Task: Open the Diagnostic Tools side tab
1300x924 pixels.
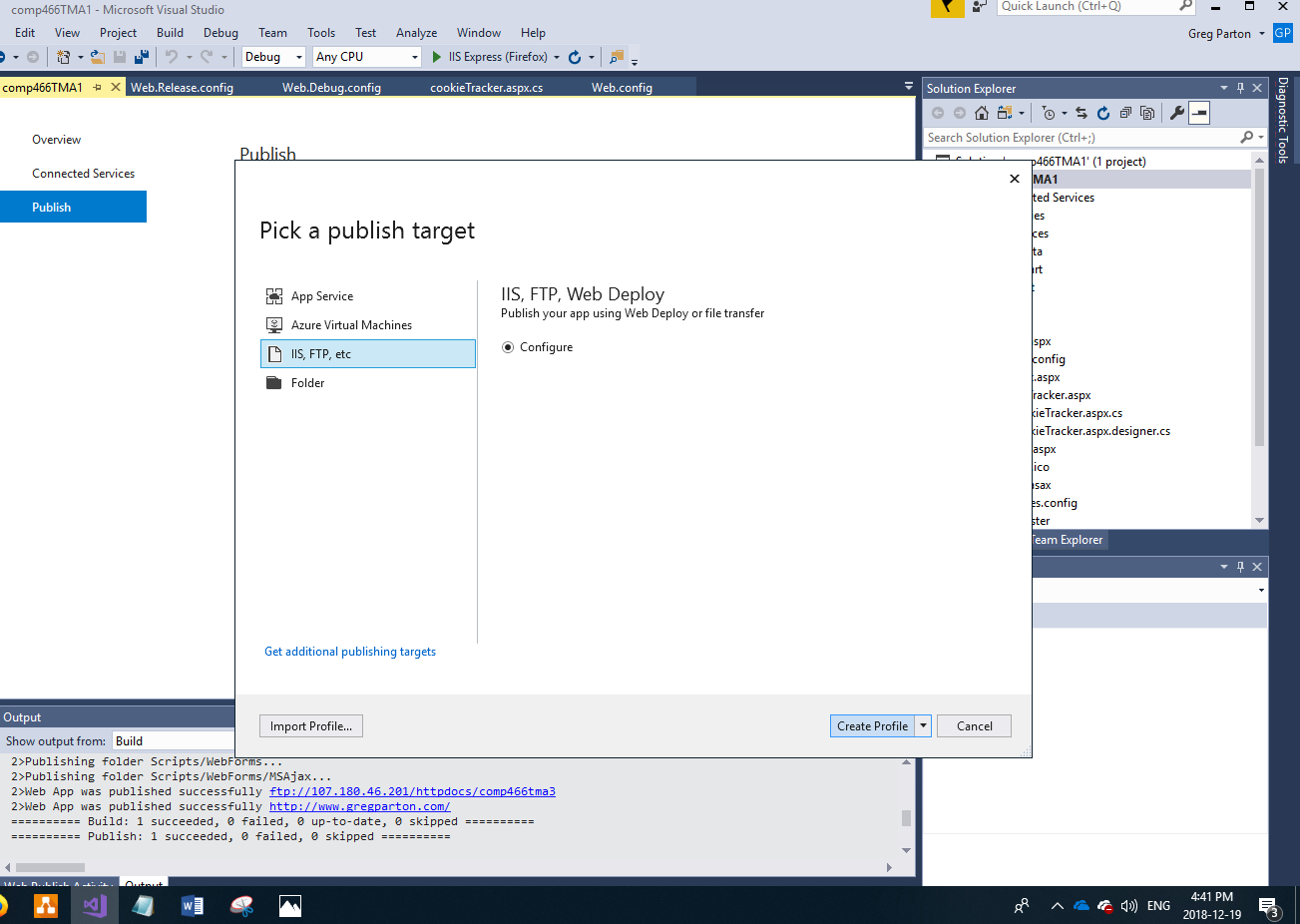Action: 1283,120
